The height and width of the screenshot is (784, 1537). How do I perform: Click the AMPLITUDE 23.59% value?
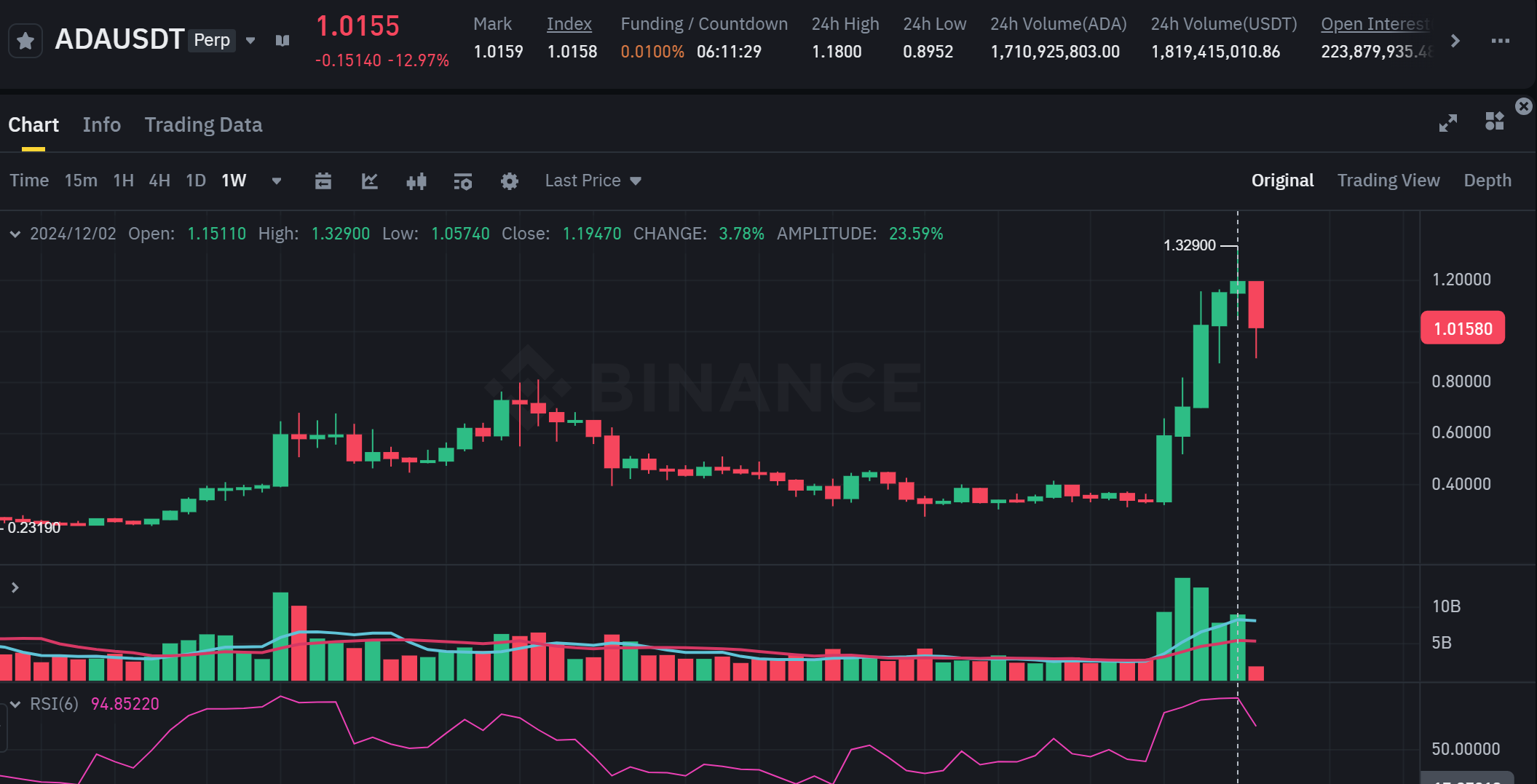pos(916,234)
